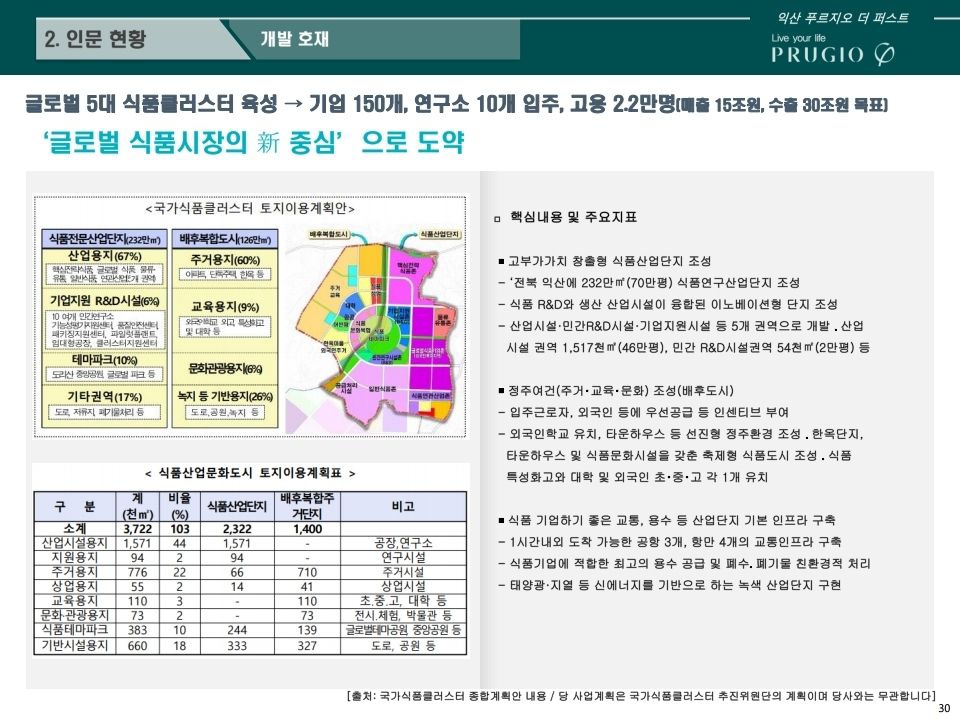
Task: Click the '배후복합주거단지' column header
Action: coord(307,506)
